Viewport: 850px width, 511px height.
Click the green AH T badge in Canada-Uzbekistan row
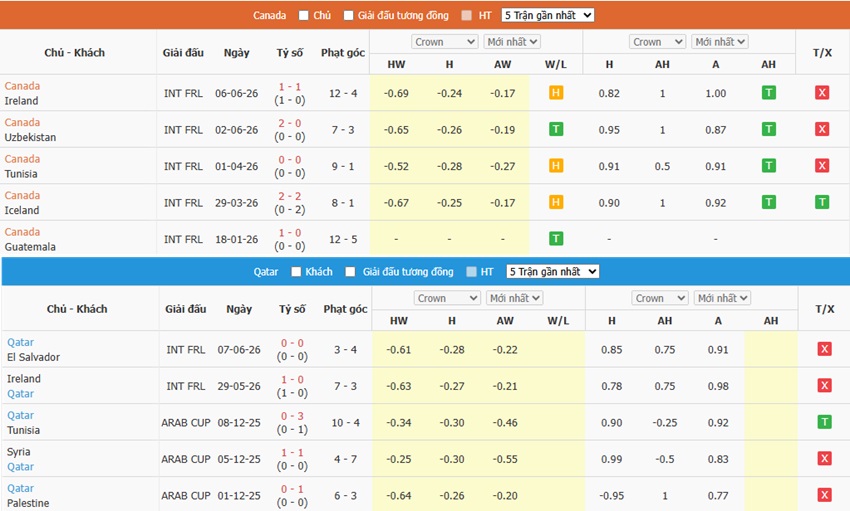click(768, 129)
